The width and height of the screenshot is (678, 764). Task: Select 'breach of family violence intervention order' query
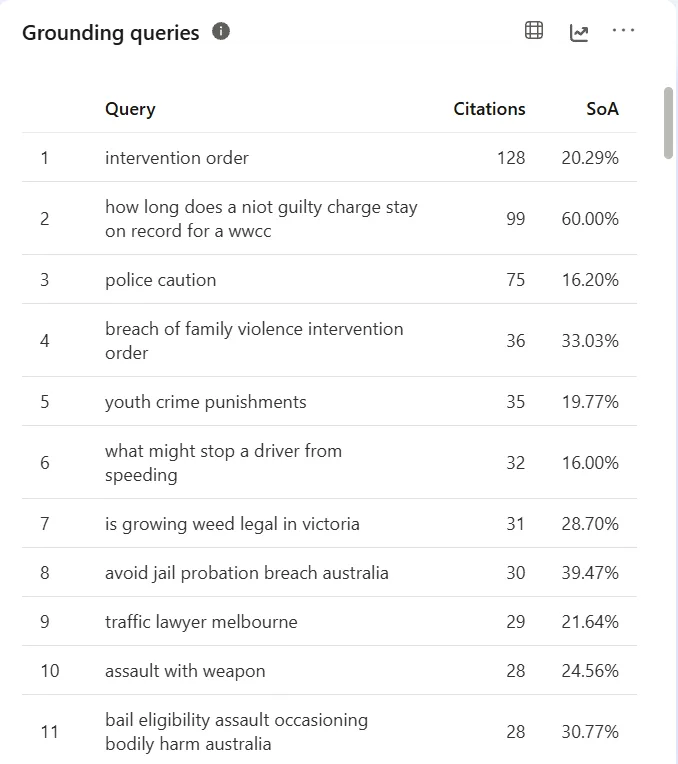(254, 341)
